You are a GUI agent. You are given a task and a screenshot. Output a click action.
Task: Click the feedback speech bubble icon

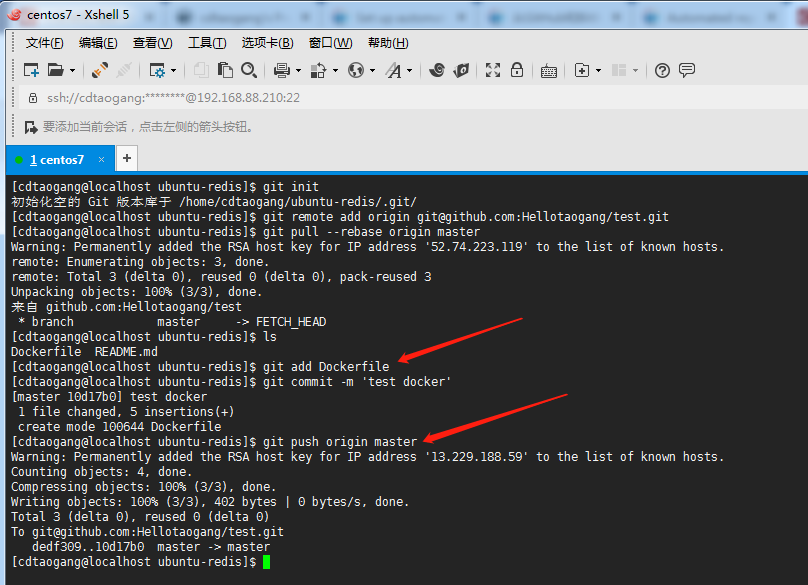pyautogui.click(x=687, y=70)
